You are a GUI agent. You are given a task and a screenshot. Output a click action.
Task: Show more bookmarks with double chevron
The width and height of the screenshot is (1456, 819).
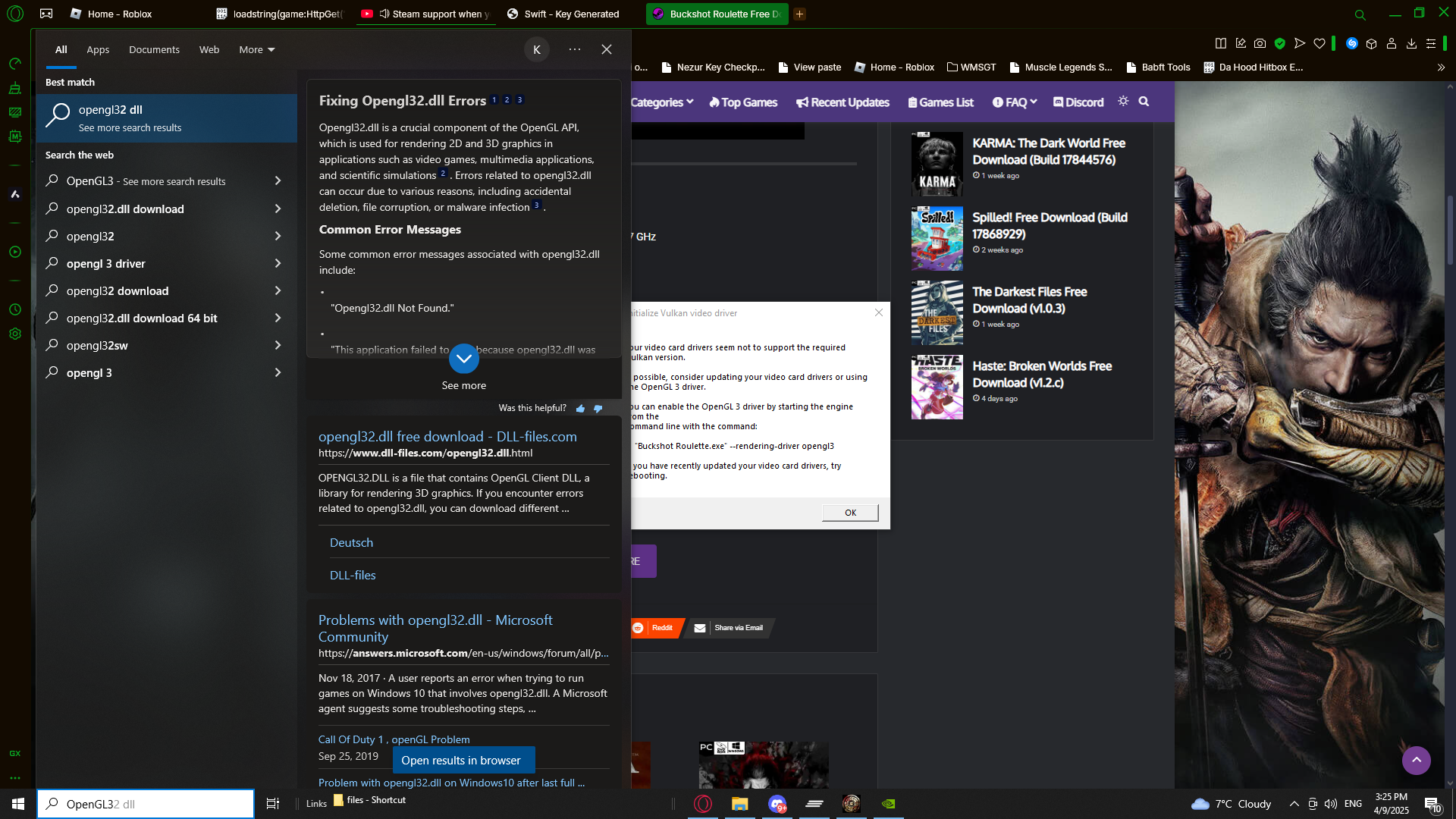click(x=1441, y=67)
